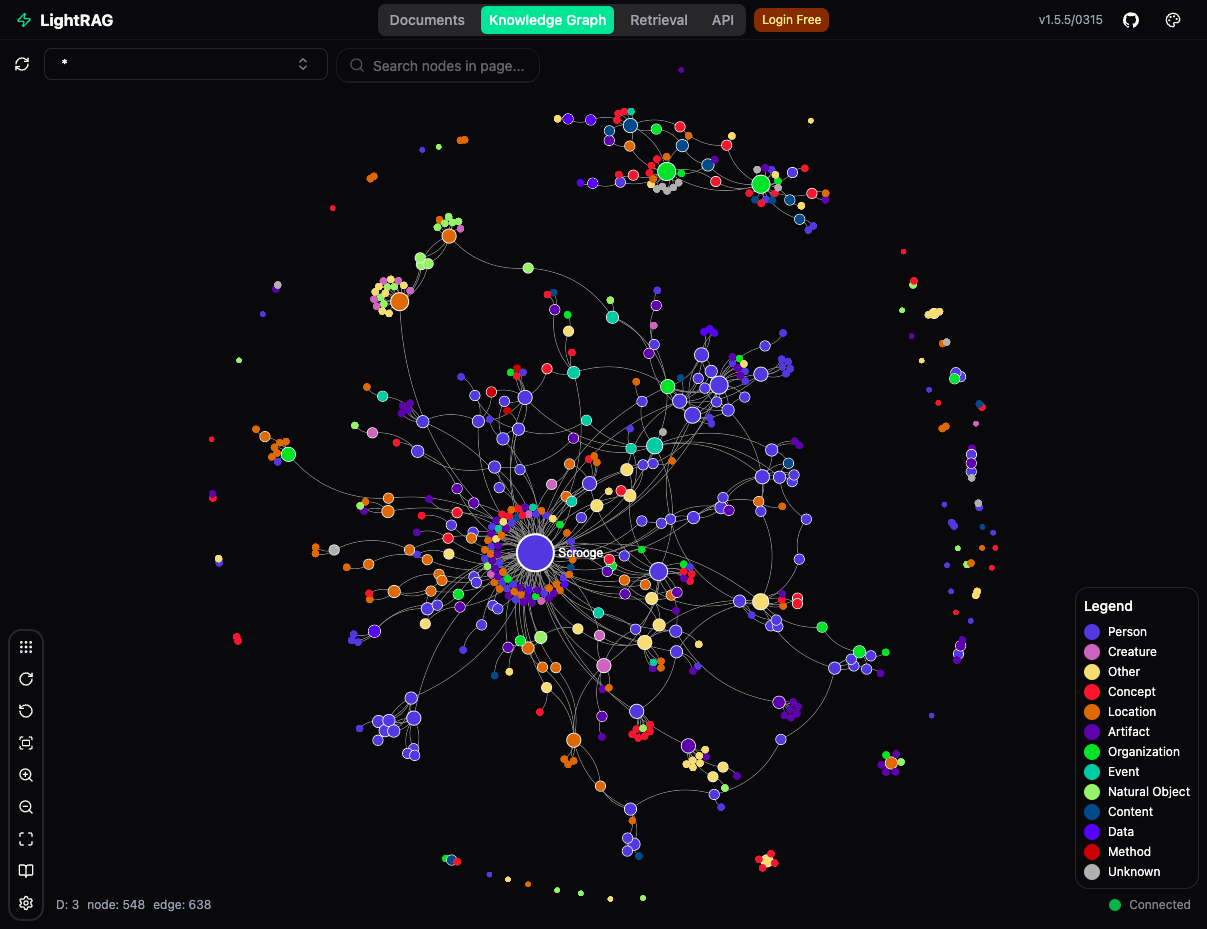
Task: Click the Event legend color swatch
Action: (1092, 772)
